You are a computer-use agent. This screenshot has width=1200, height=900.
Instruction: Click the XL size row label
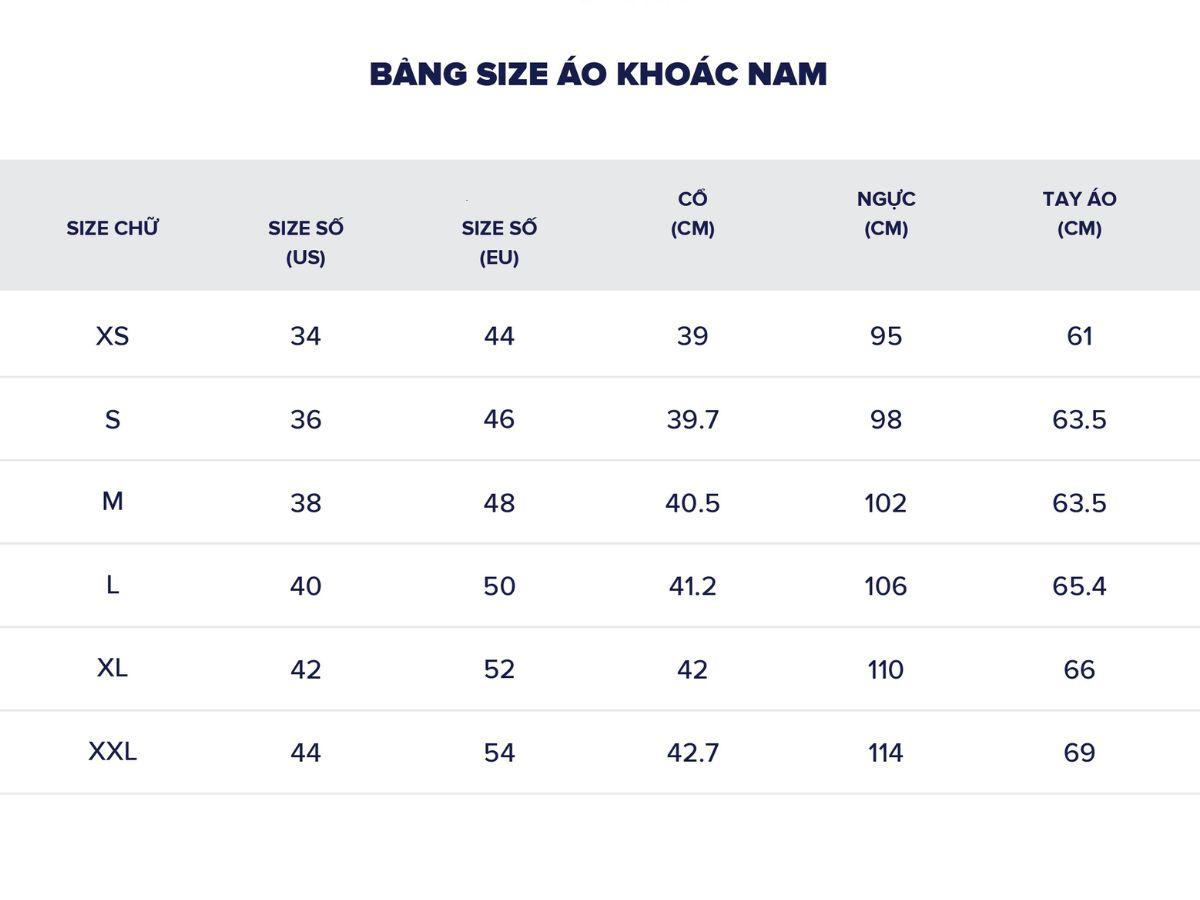(x=113, y=668)
